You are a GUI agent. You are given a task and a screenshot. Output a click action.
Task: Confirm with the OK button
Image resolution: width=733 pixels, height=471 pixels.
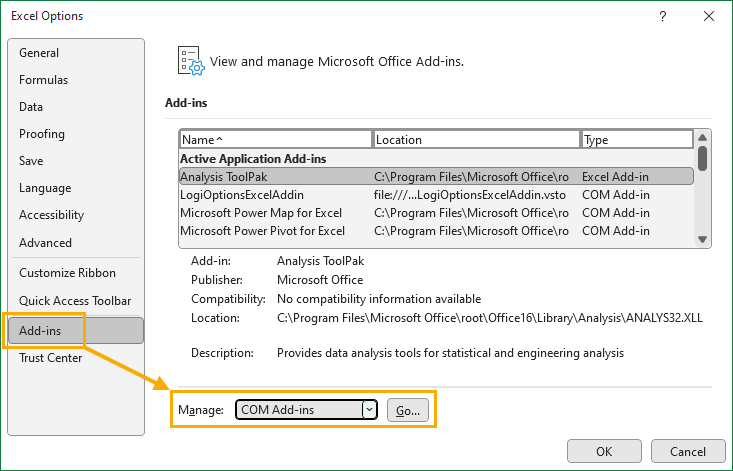[604, 451]
